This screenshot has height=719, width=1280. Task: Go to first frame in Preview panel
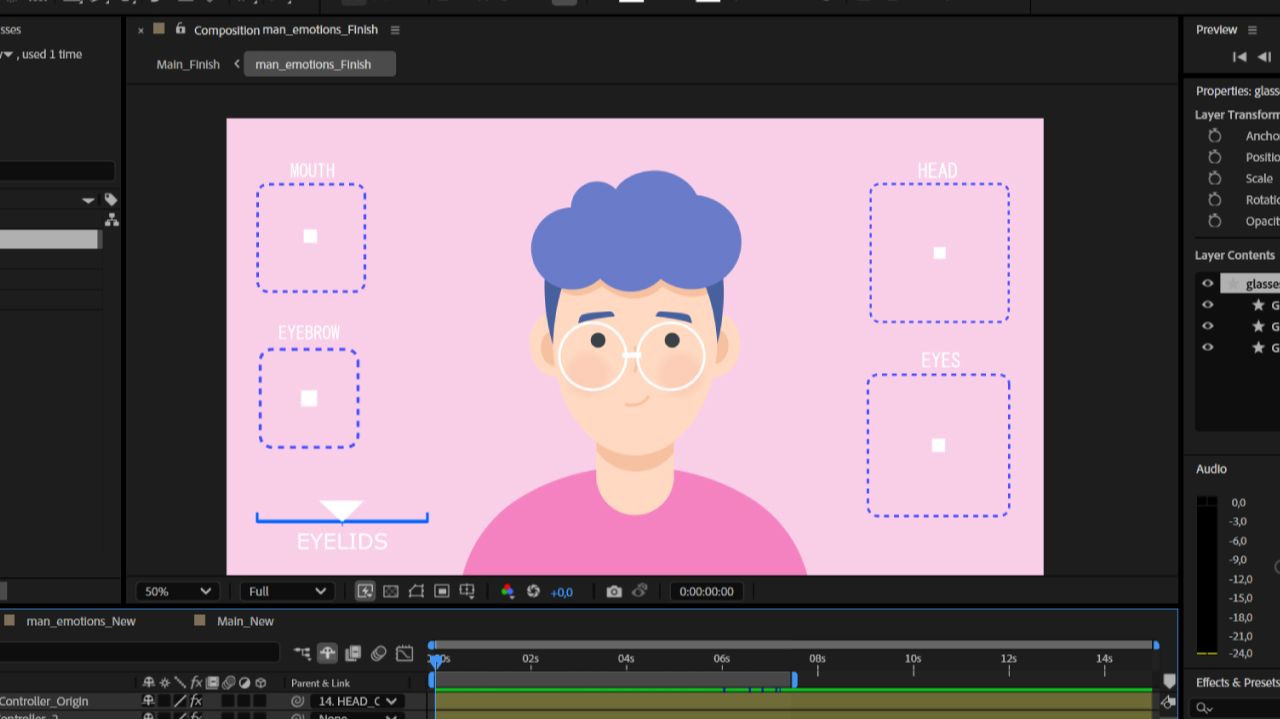coord(1239,57)
